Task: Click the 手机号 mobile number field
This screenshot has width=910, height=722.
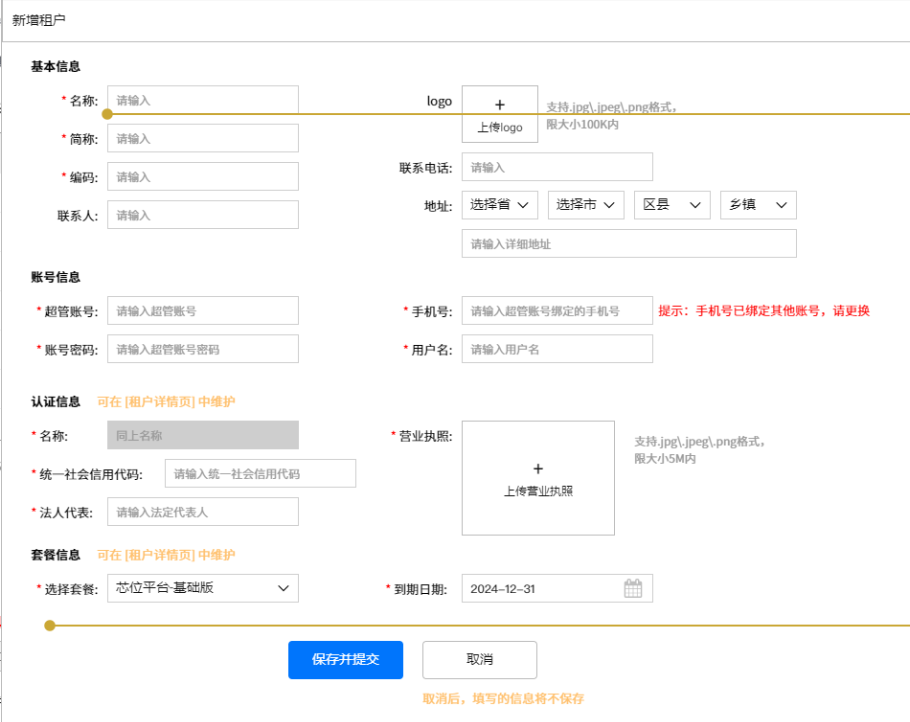Action: tap(557, 311)
